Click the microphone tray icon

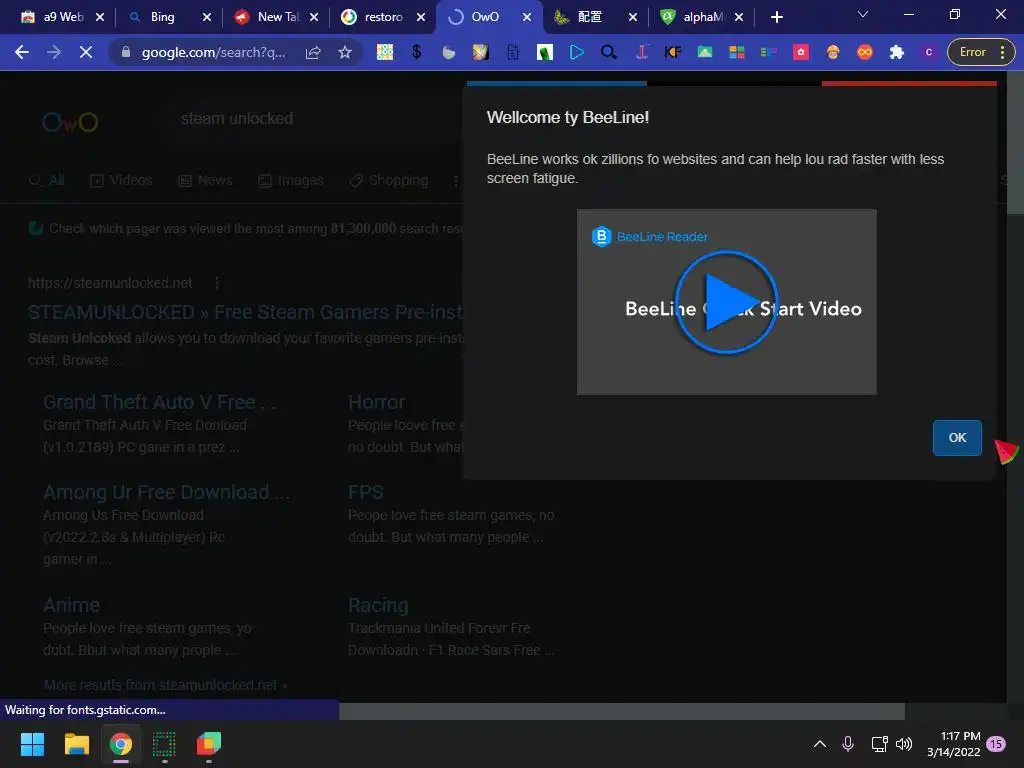pos(848,744)
